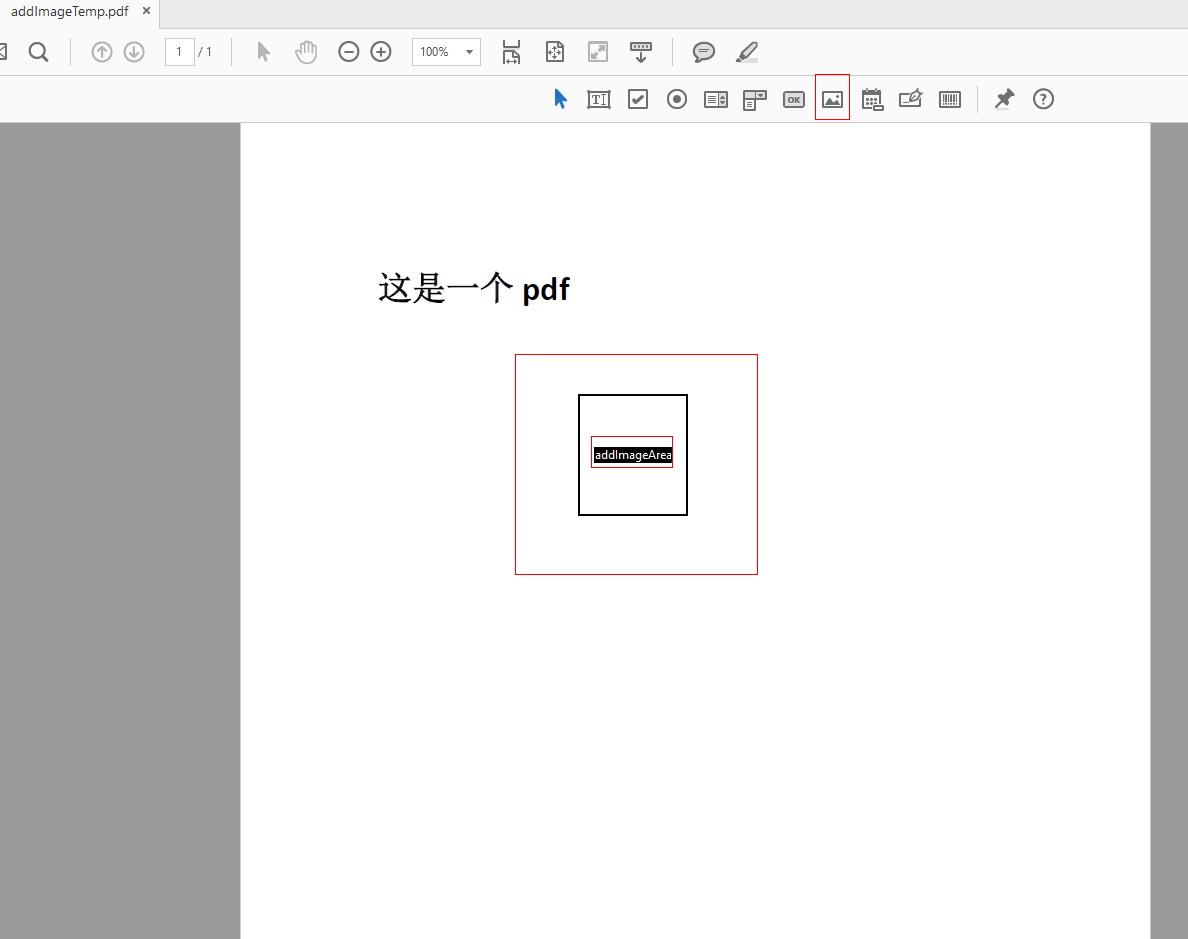Viewport: 1188px width, 939px height.
Task: Go to previous page arrow
Action: point(102,52)
